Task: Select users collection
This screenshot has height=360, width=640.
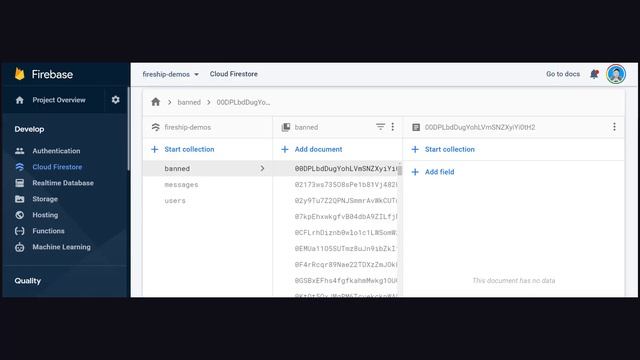Action: 175,200
